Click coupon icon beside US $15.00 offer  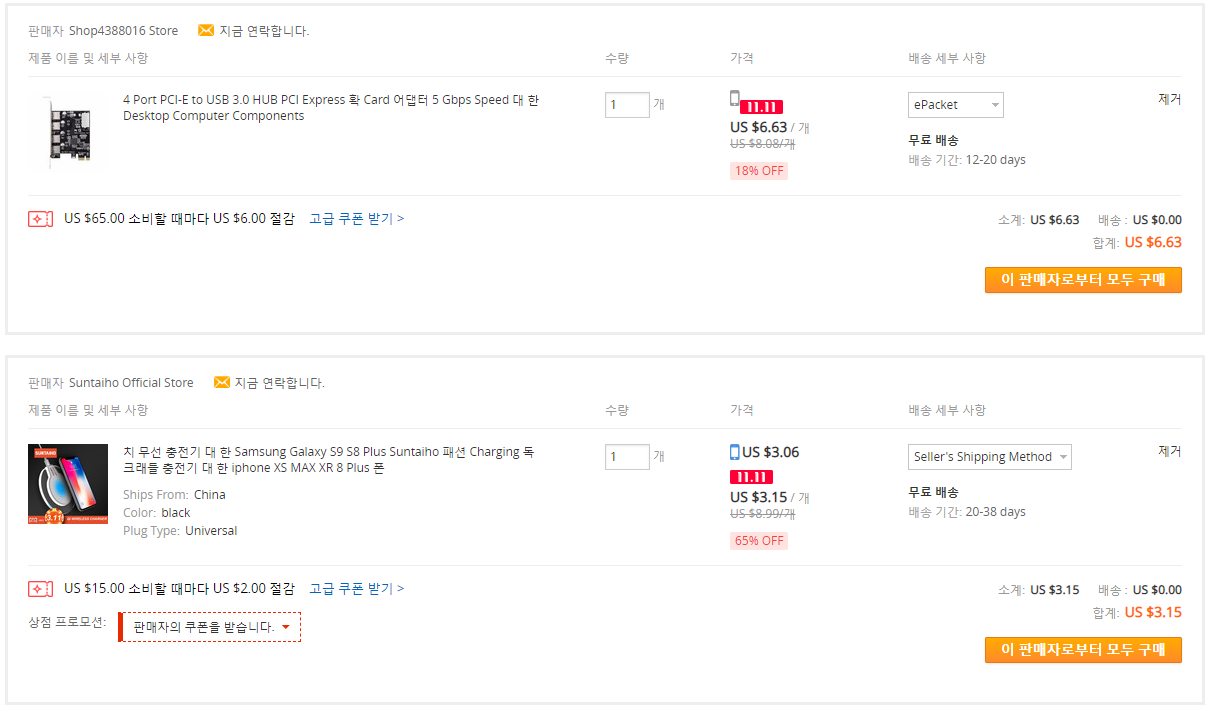click(x=40, y=589)
